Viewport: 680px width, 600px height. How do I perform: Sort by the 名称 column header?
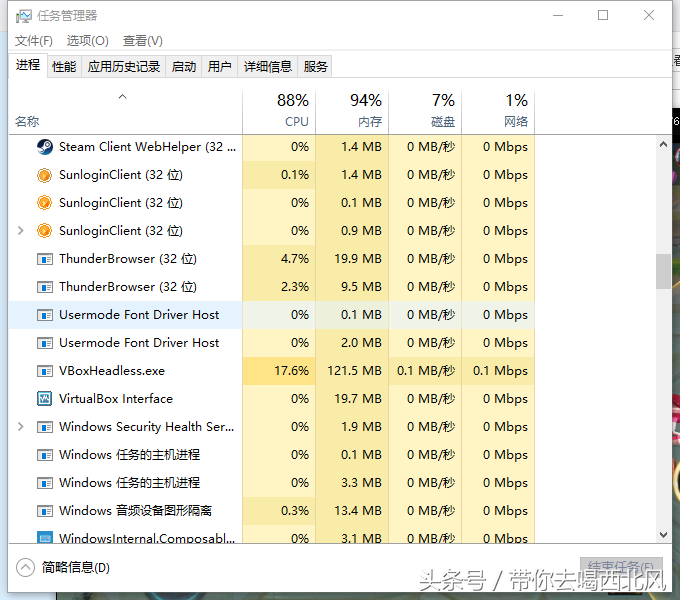click(126, 112)
